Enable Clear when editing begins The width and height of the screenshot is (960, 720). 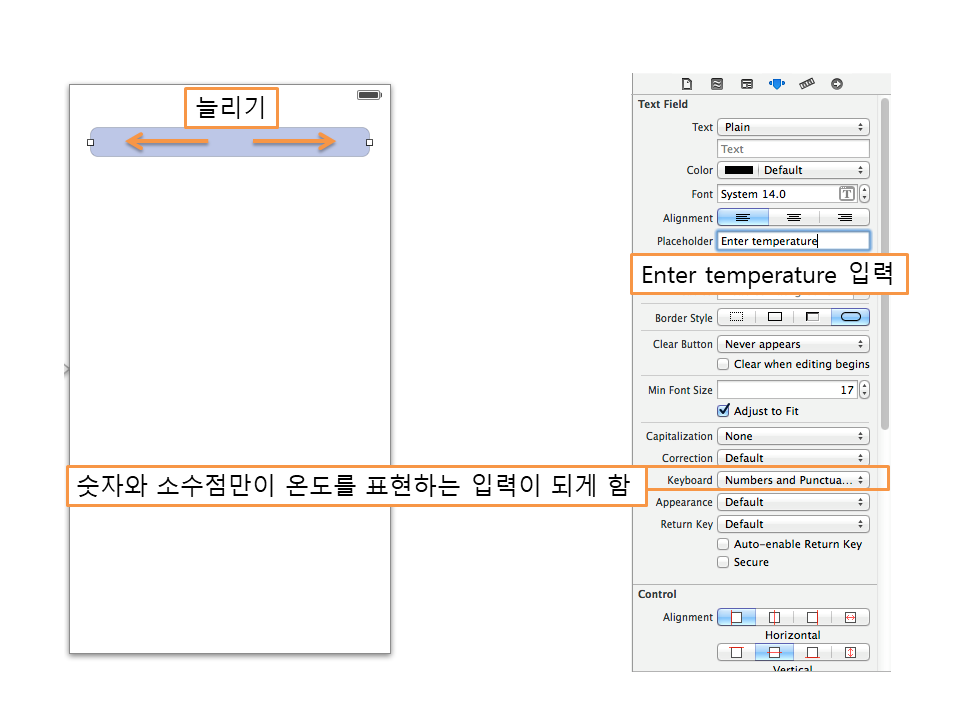coord(724,365)
